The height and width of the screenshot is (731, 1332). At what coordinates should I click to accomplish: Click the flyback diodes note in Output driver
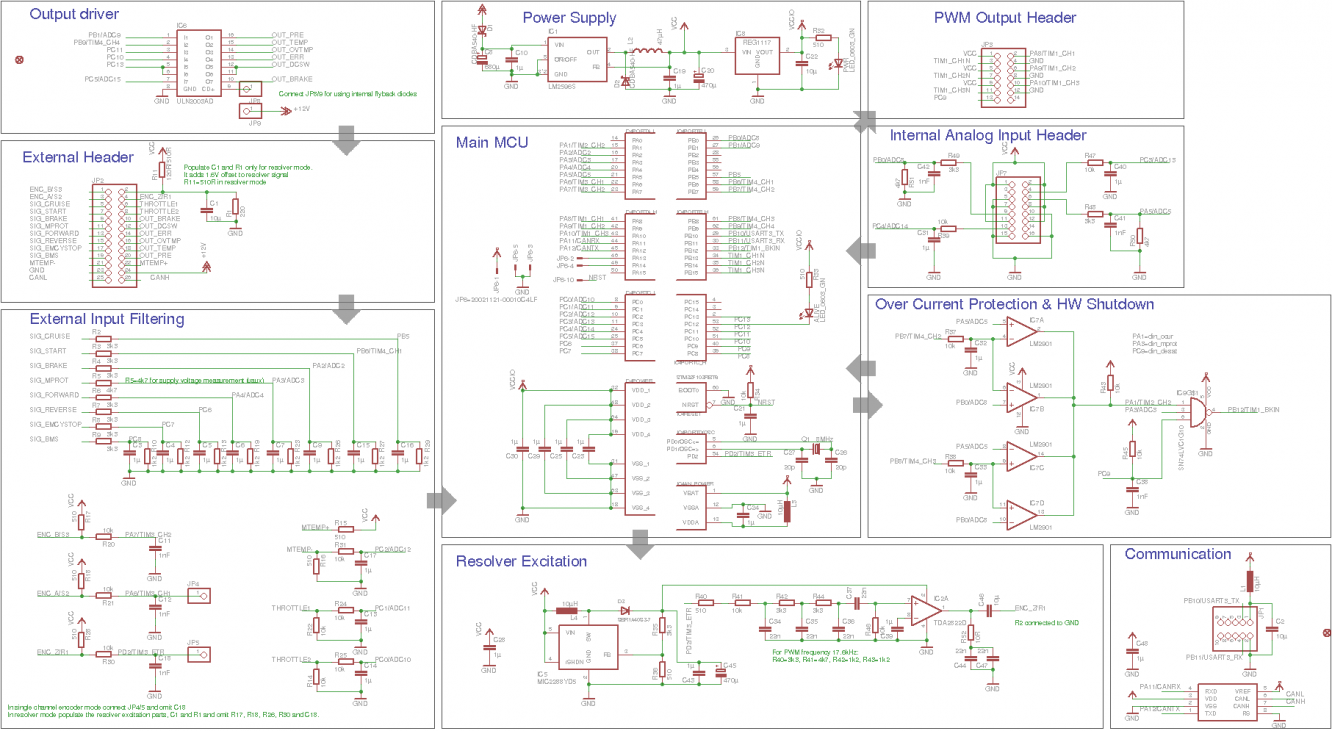[x=347, y=94]
